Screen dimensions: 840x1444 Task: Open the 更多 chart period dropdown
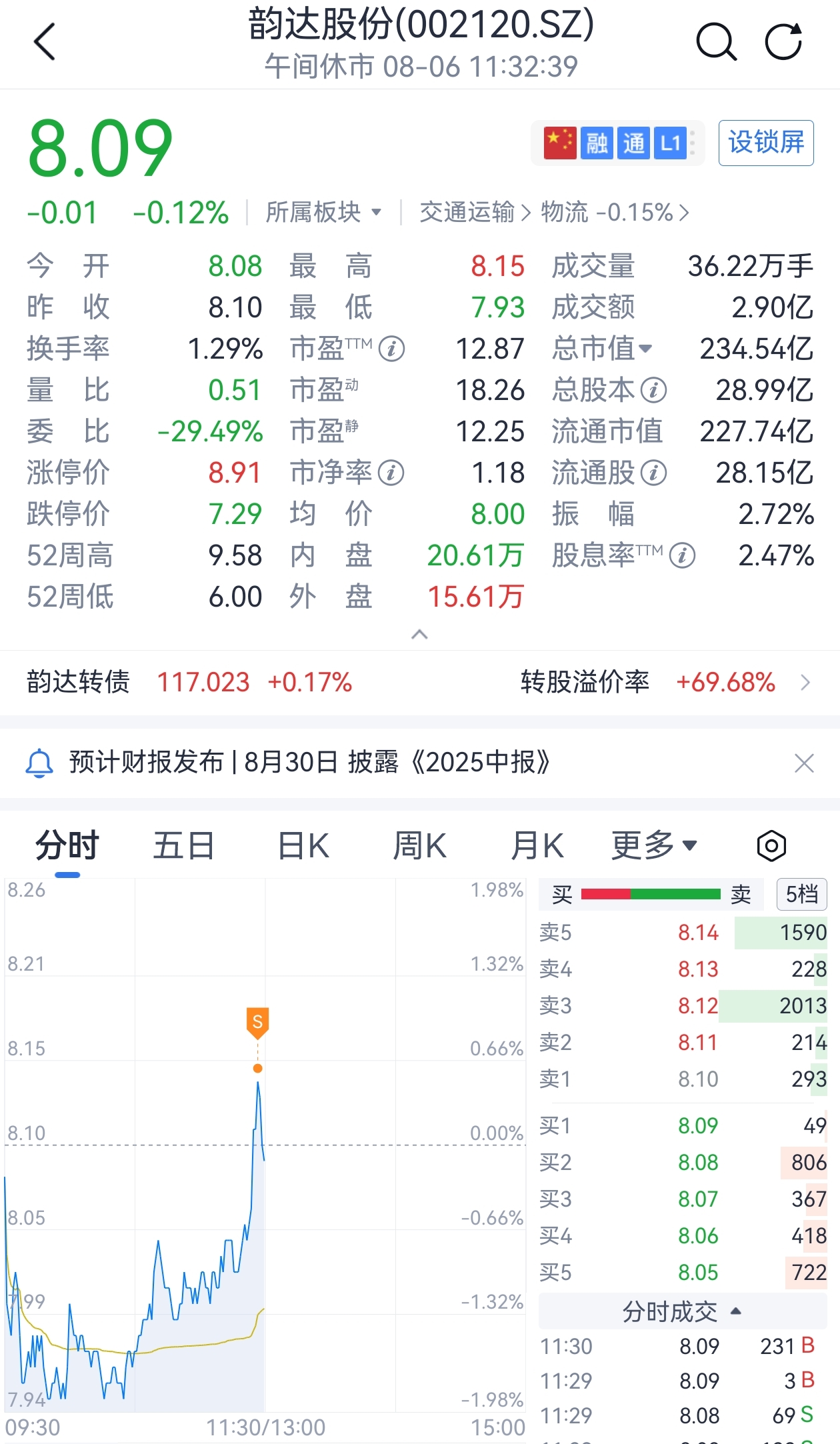[x=654, y=846]
